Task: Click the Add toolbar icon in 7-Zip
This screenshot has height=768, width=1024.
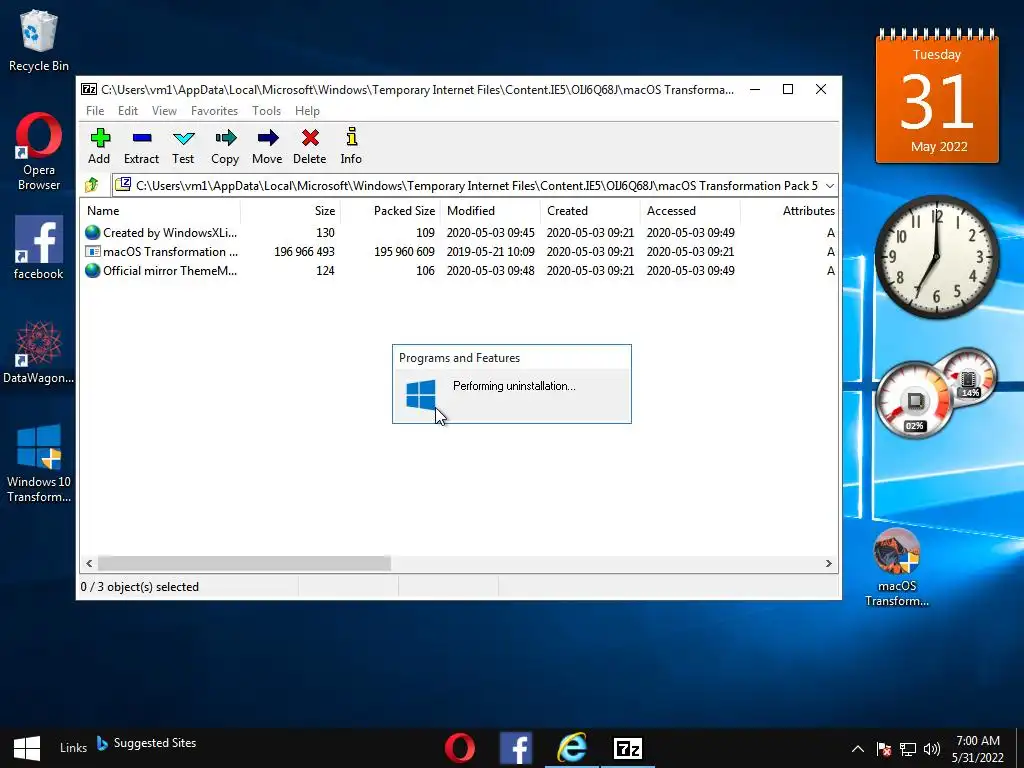Action: point(99,146)
